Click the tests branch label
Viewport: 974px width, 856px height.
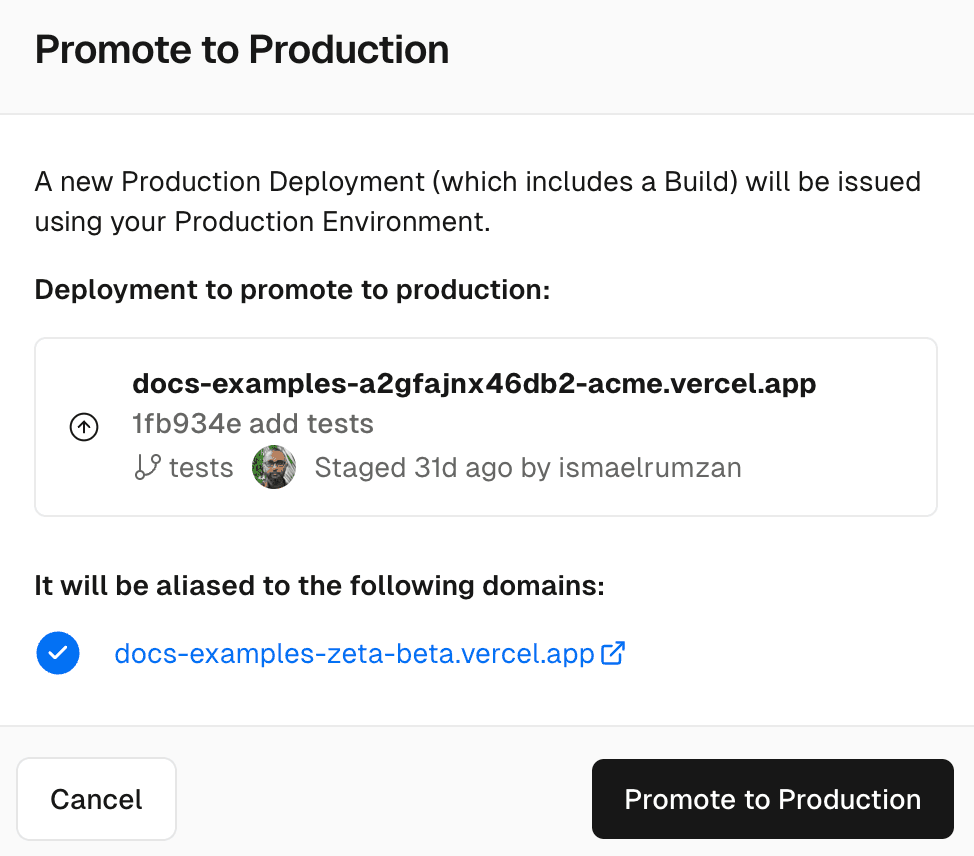pyautogui.click(x=200, y=467)
